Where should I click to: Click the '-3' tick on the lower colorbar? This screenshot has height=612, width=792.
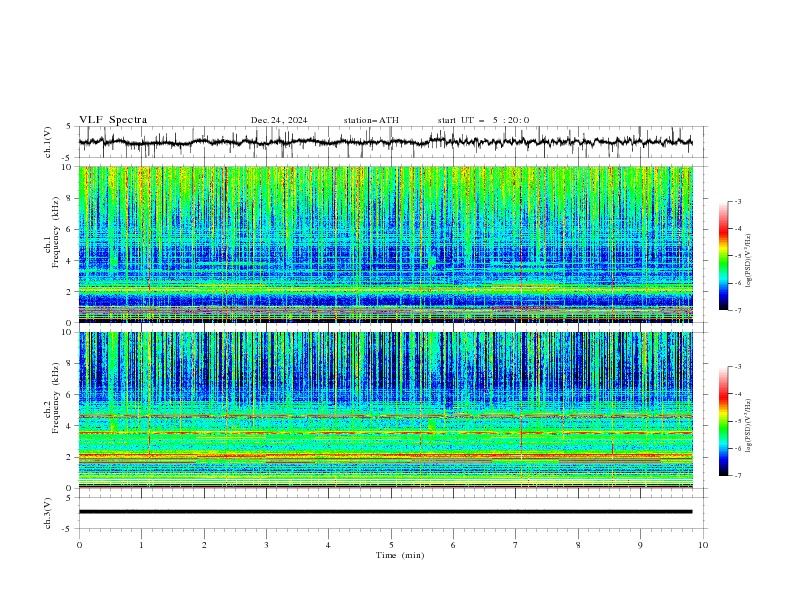click(x=738, y=367)
